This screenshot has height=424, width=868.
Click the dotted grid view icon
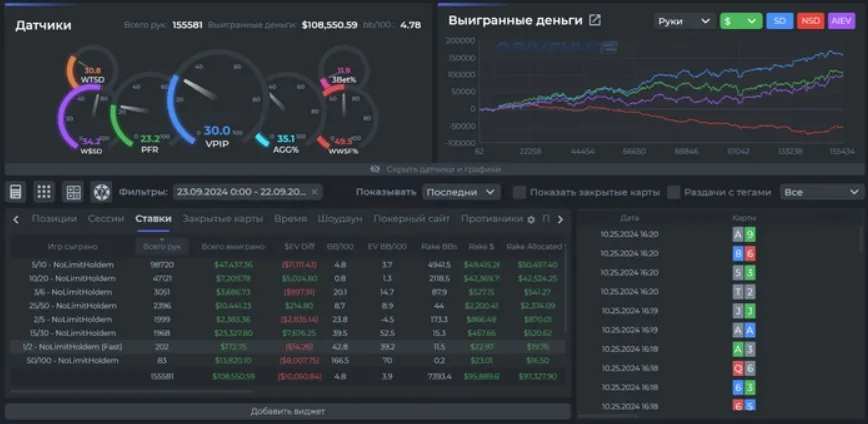(44, 192)
